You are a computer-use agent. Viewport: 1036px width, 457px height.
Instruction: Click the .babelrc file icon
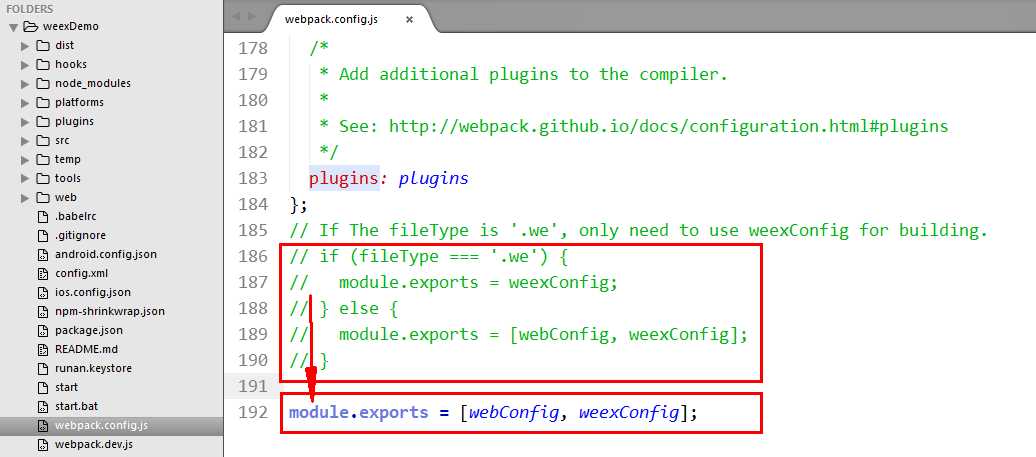click(43, 217)
